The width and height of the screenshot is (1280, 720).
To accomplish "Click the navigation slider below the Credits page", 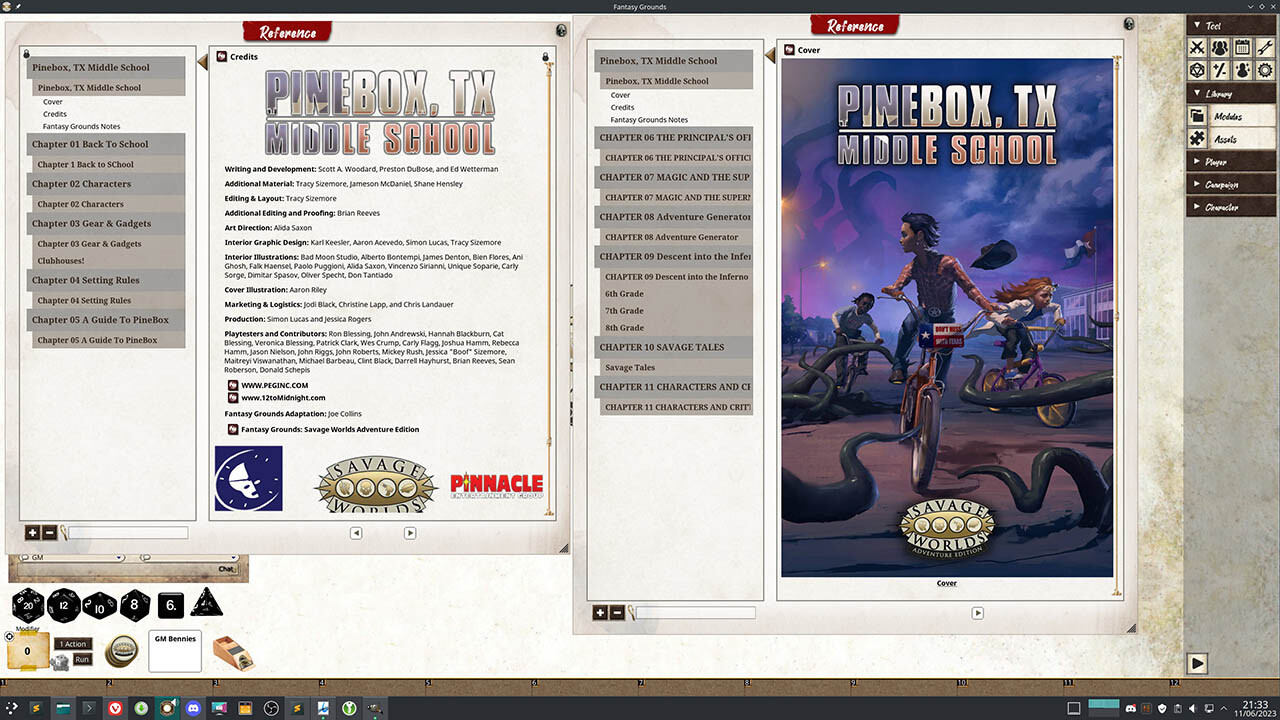I will 383,533.
